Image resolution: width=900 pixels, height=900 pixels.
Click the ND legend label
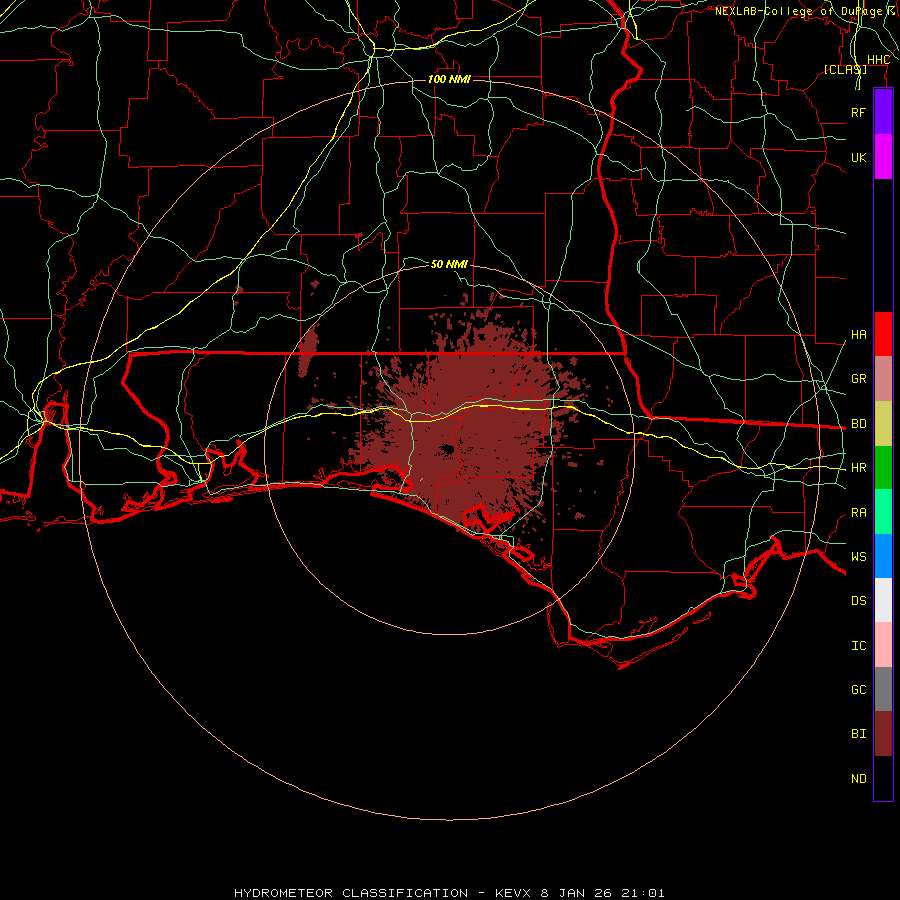tap(858, 779)
